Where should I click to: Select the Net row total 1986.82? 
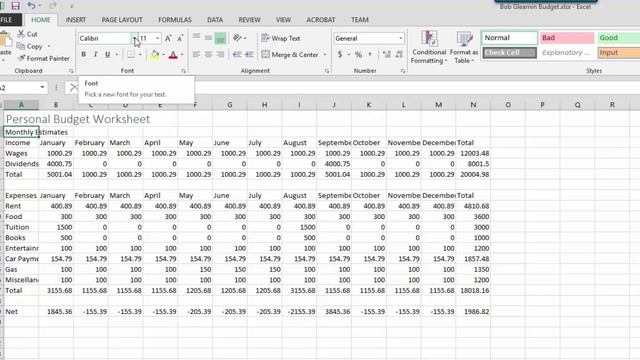pyautogui.click(x=473, y=311)
